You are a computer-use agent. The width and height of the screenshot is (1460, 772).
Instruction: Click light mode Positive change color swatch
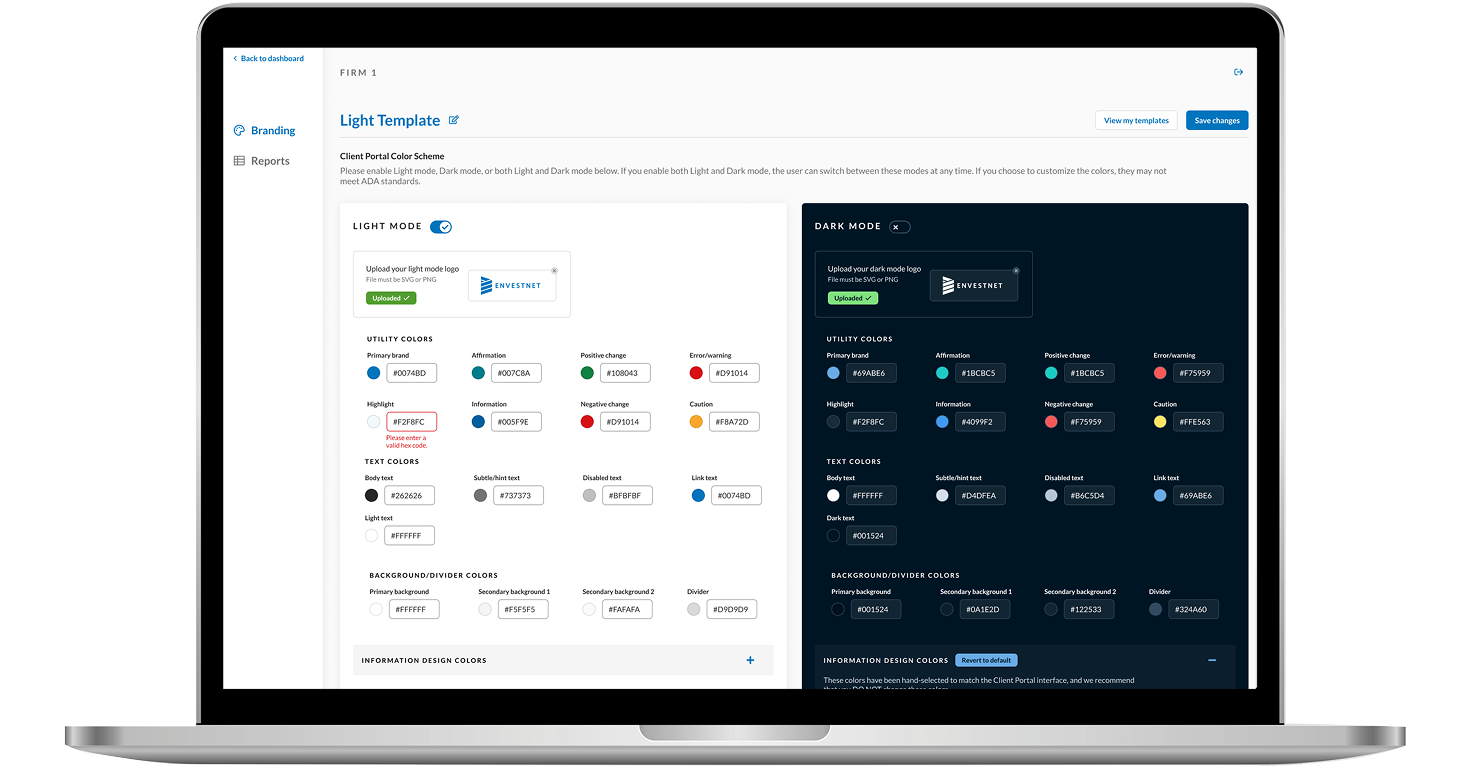point(588,373)
